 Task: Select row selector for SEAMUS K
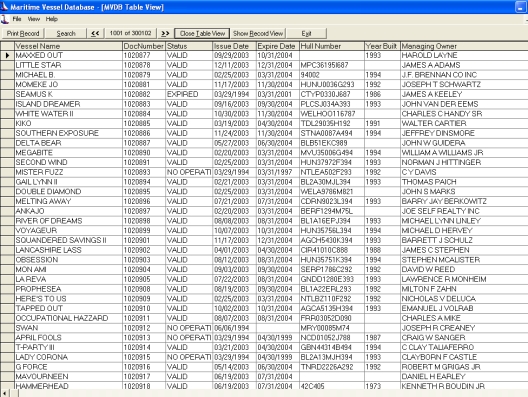(x=7, y=94)
